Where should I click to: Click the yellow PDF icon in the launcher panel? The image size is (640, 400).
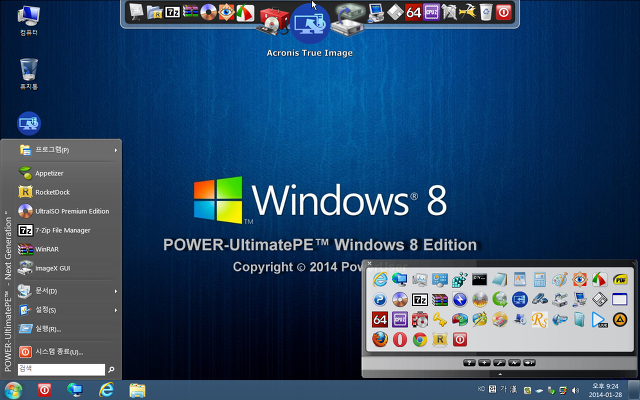click(620, 279)
